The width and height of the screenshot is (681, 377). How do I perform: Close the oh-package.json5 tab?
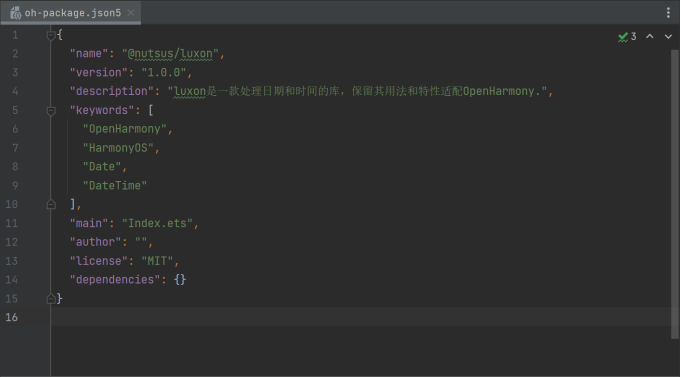coord(130,13)
